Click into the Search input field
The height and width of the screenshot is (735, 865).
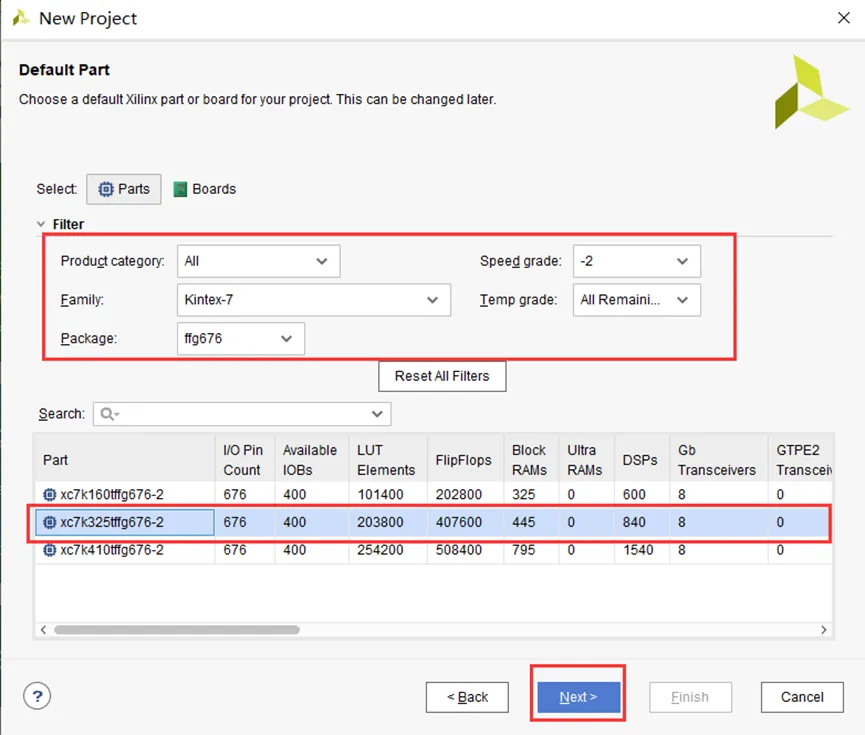243,414
